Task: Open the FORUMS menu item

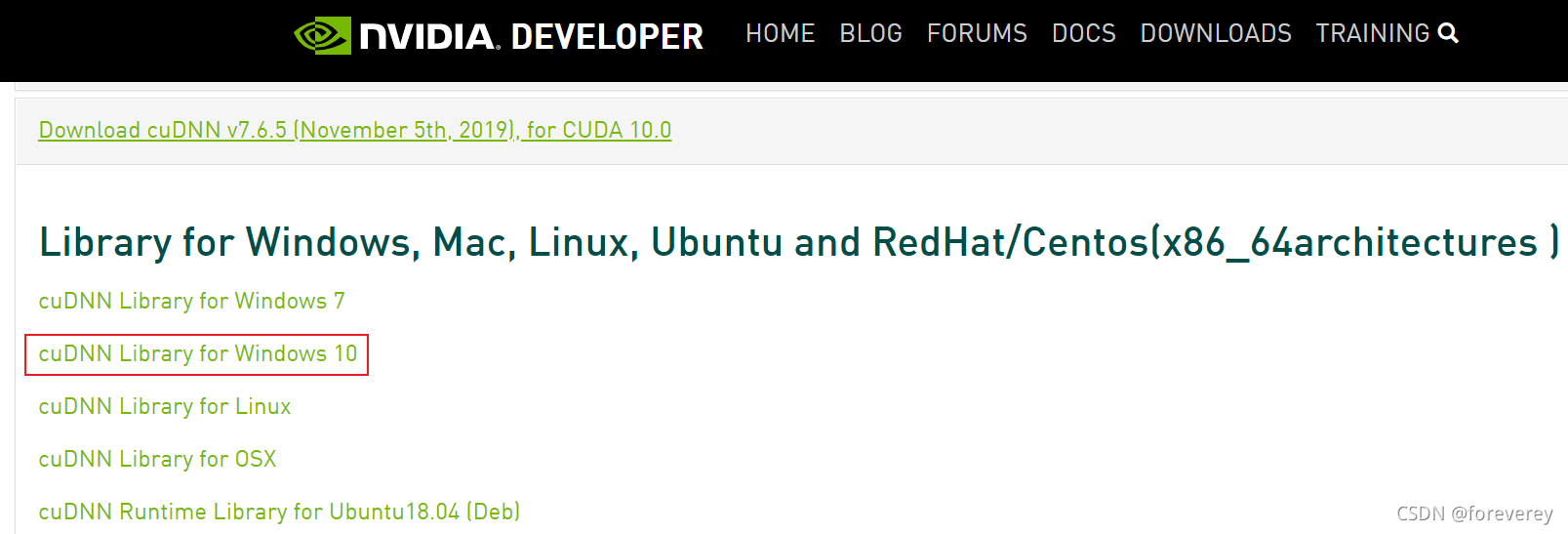Action: click(x=977, y=33)
